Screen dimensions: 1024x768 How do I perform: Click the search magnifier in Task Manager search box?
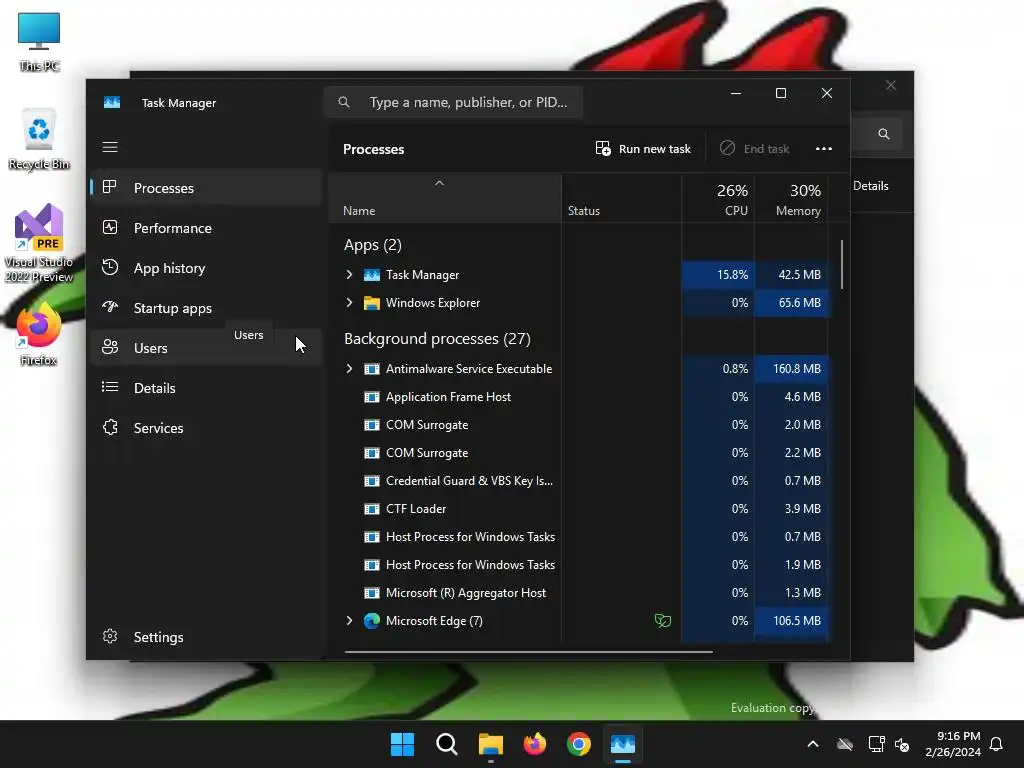pyautogui.click(x=344, y=102)
